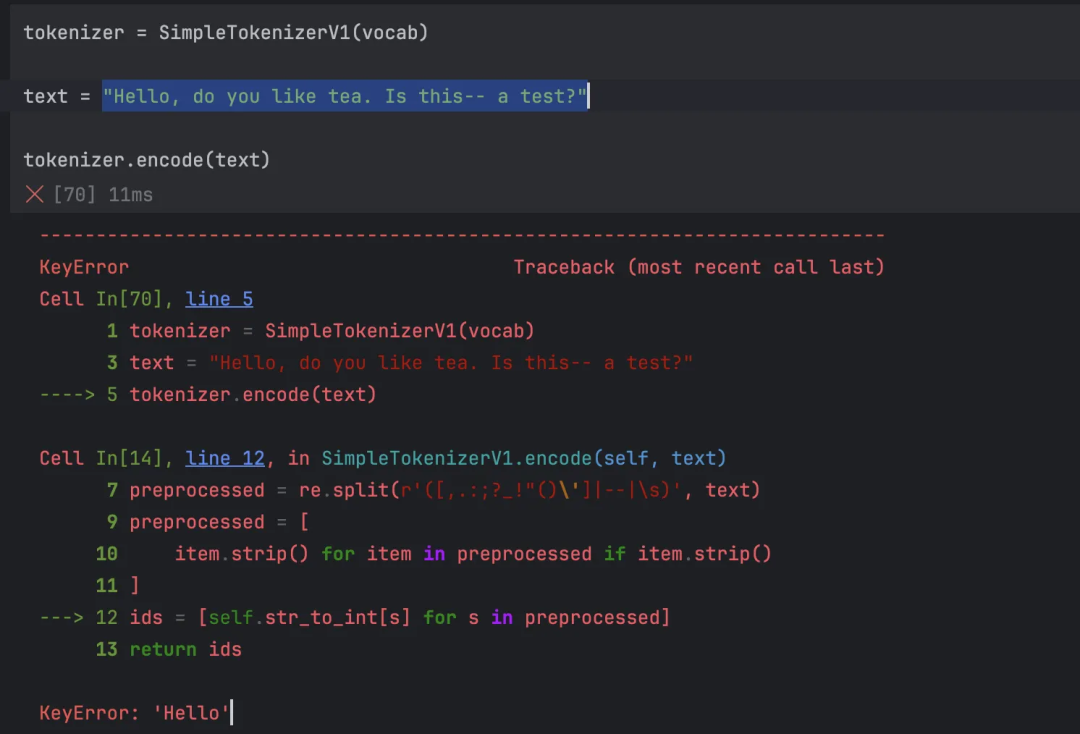Click 'Traceback (most recent call last)' text

(699, 267)
